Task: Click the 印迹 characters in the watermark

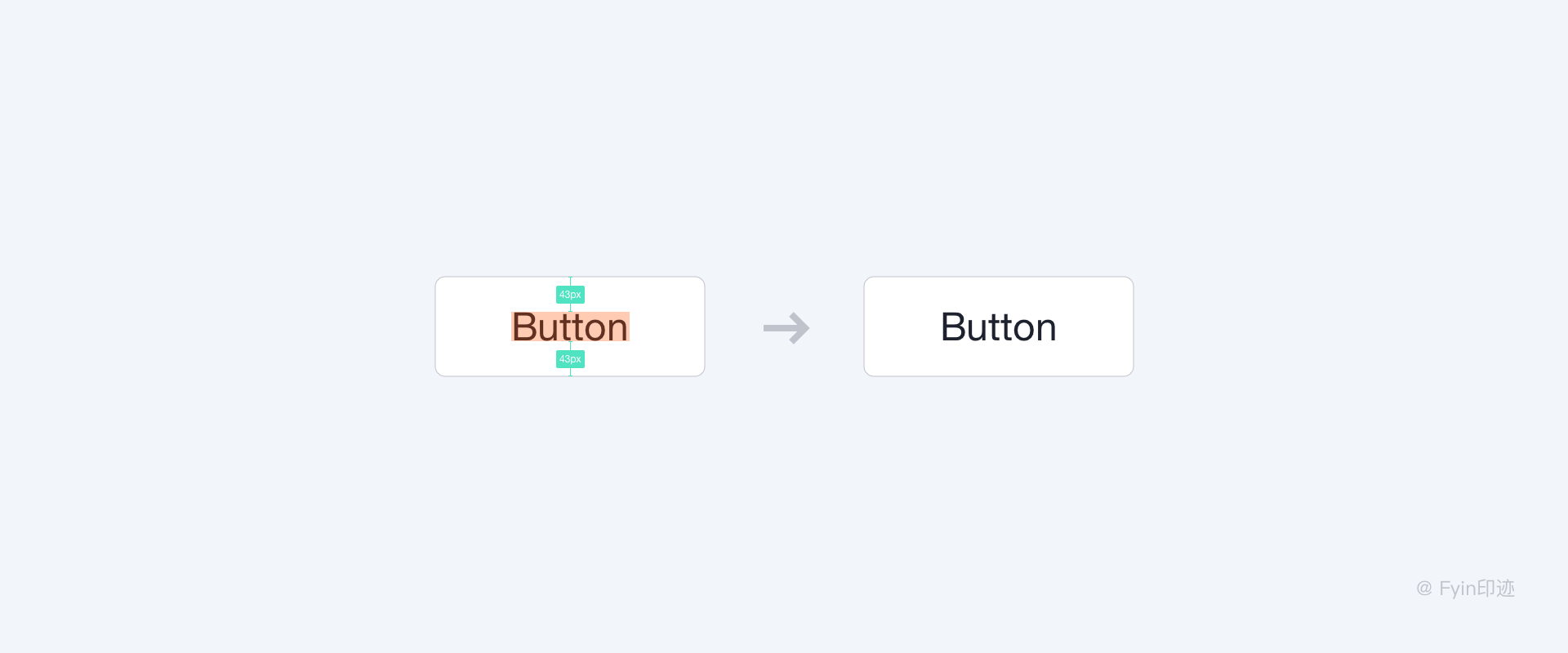Action: pyautogui.click(x=1495, y=589)
